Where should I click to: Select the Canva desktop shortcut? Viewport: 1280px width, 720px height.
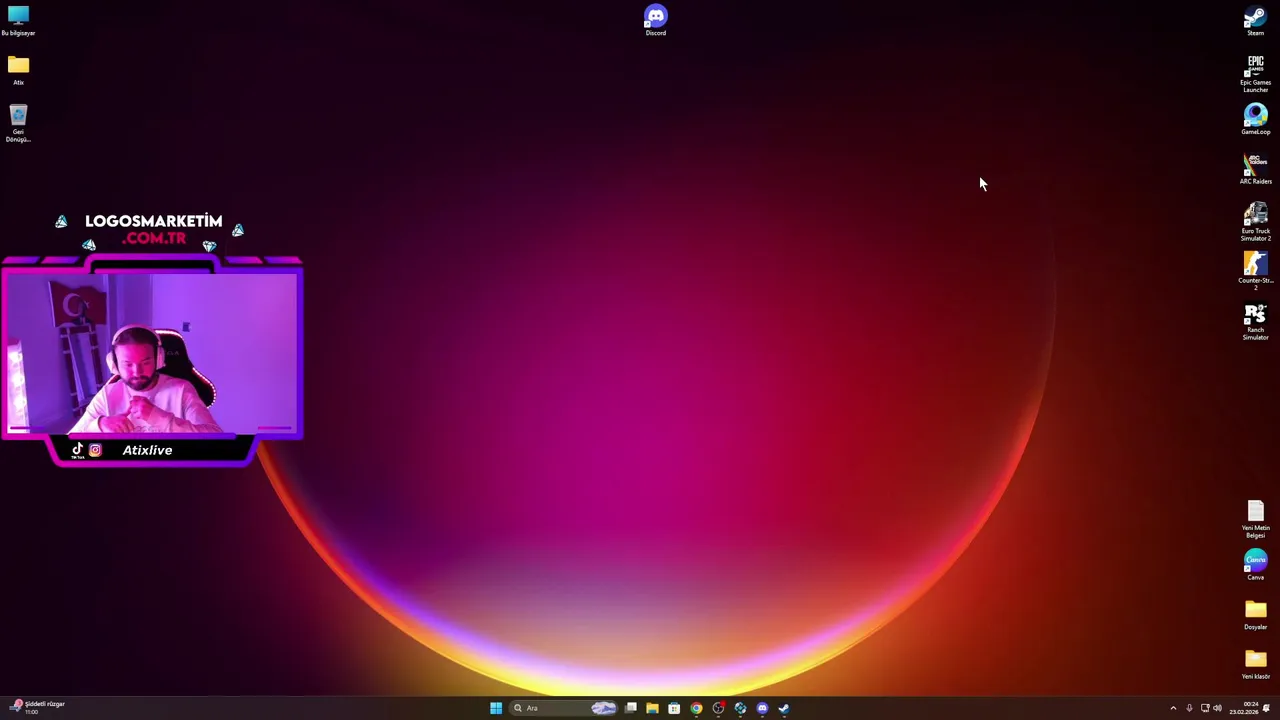(1255, 566)
